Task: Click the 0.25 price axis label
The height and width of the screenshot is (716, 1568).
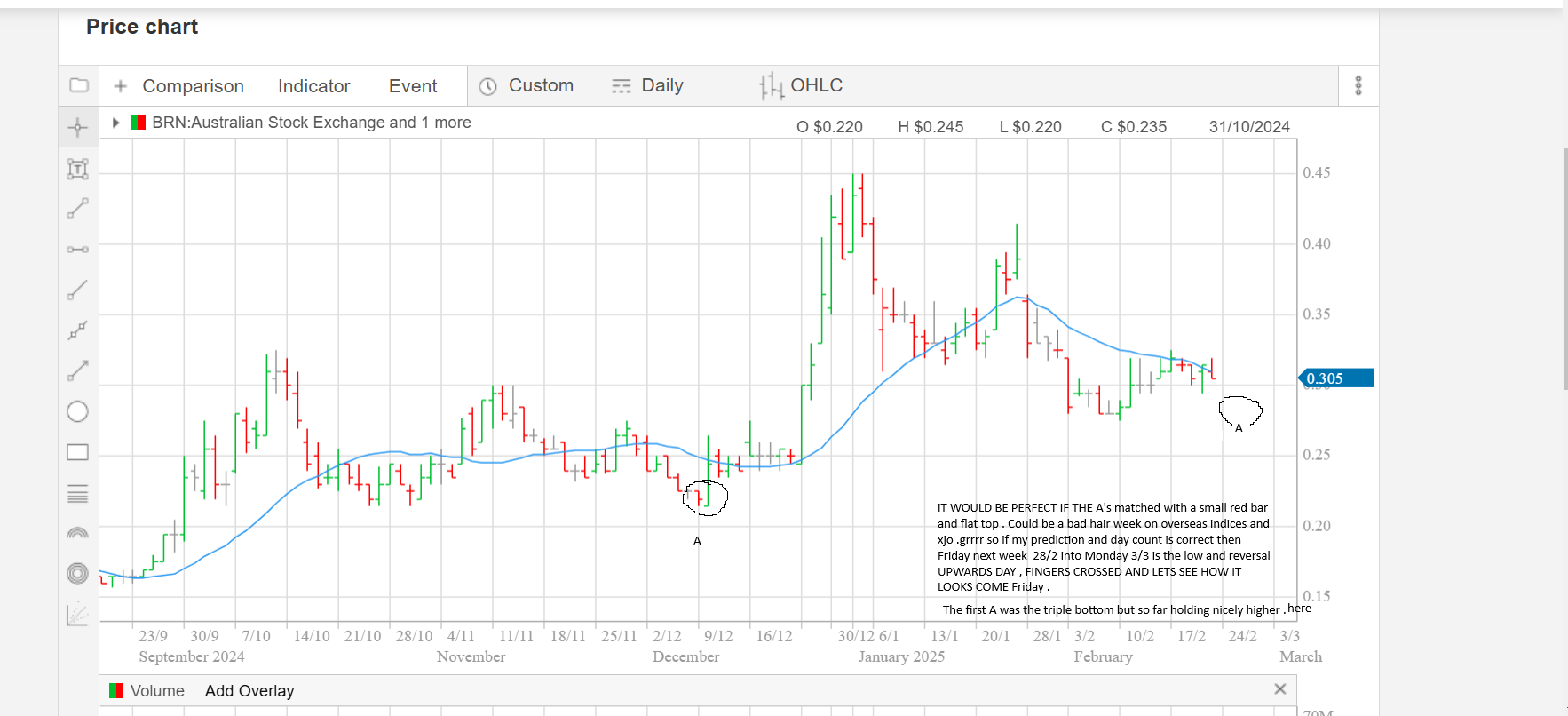Action: [1317, 455]
